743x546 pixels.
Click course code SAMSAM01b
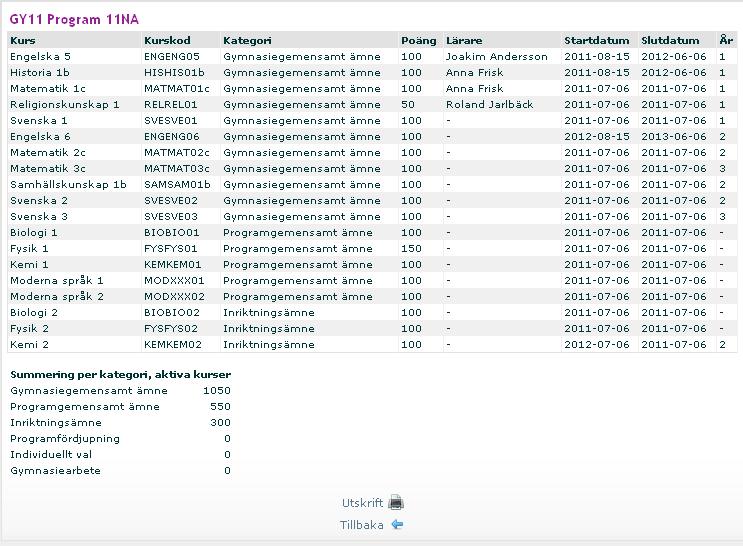tap(177, 184)
